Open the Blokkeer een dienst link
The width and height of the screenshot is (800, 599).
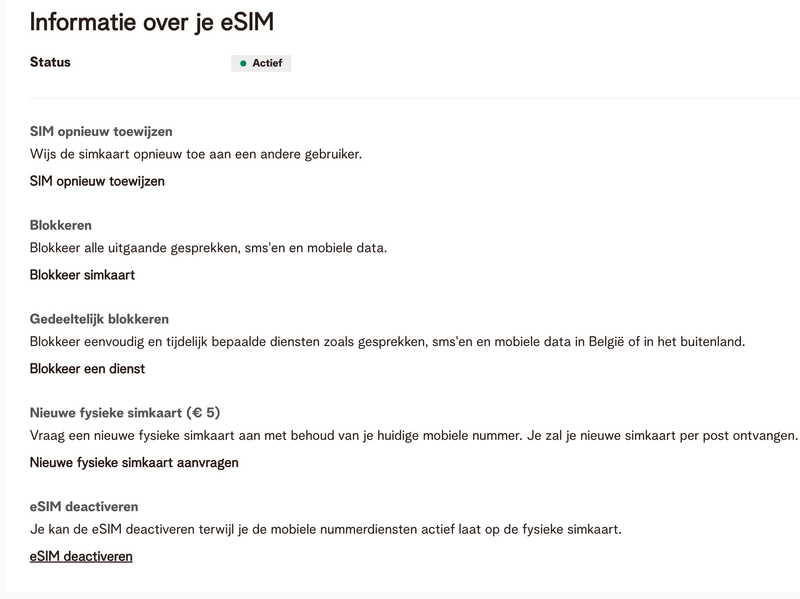click(87, 369)
